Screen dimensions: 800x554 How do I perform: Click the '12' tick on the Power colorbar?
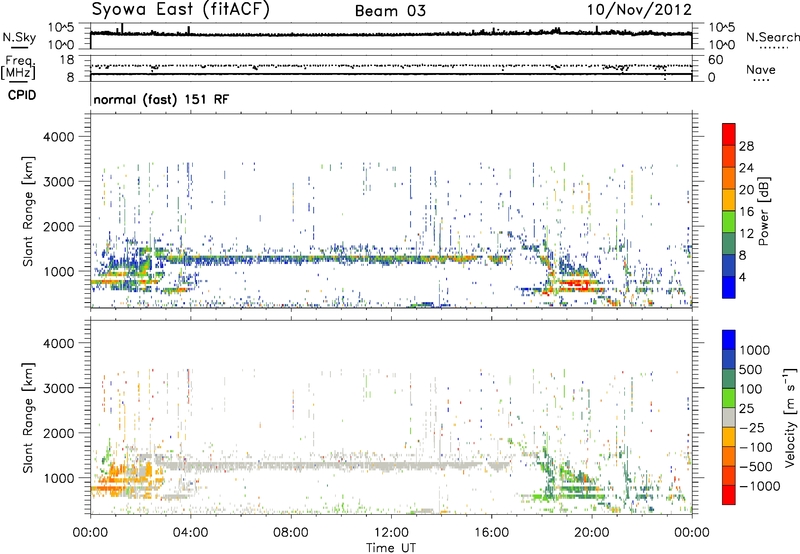pos(746,233)
